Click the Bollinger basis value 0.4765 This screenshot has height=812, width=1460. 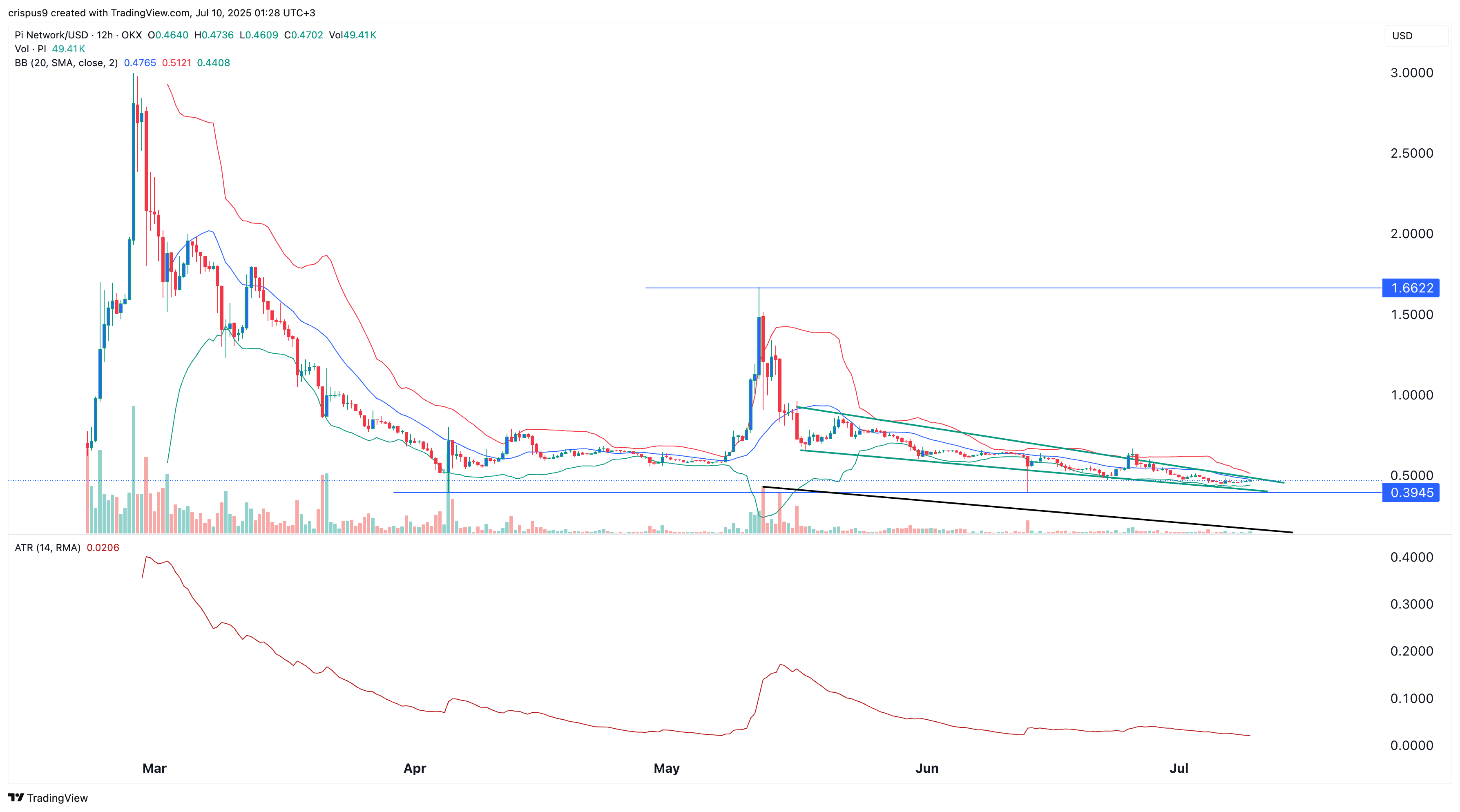pos(140,63)
